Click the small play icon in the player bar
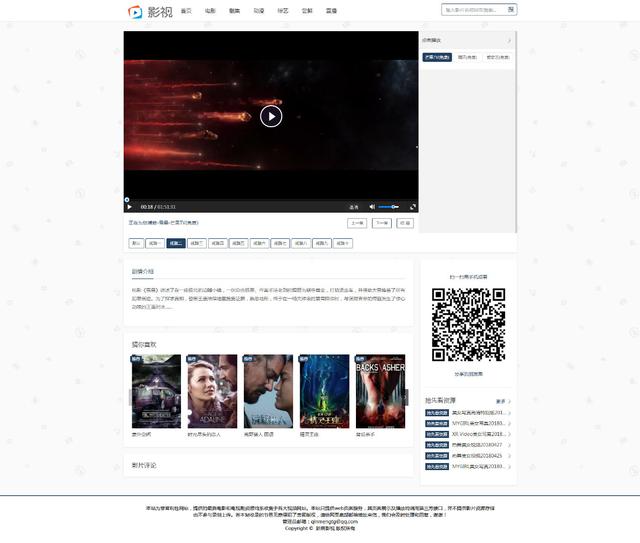The image size is (640, 543). click(129, 207)
